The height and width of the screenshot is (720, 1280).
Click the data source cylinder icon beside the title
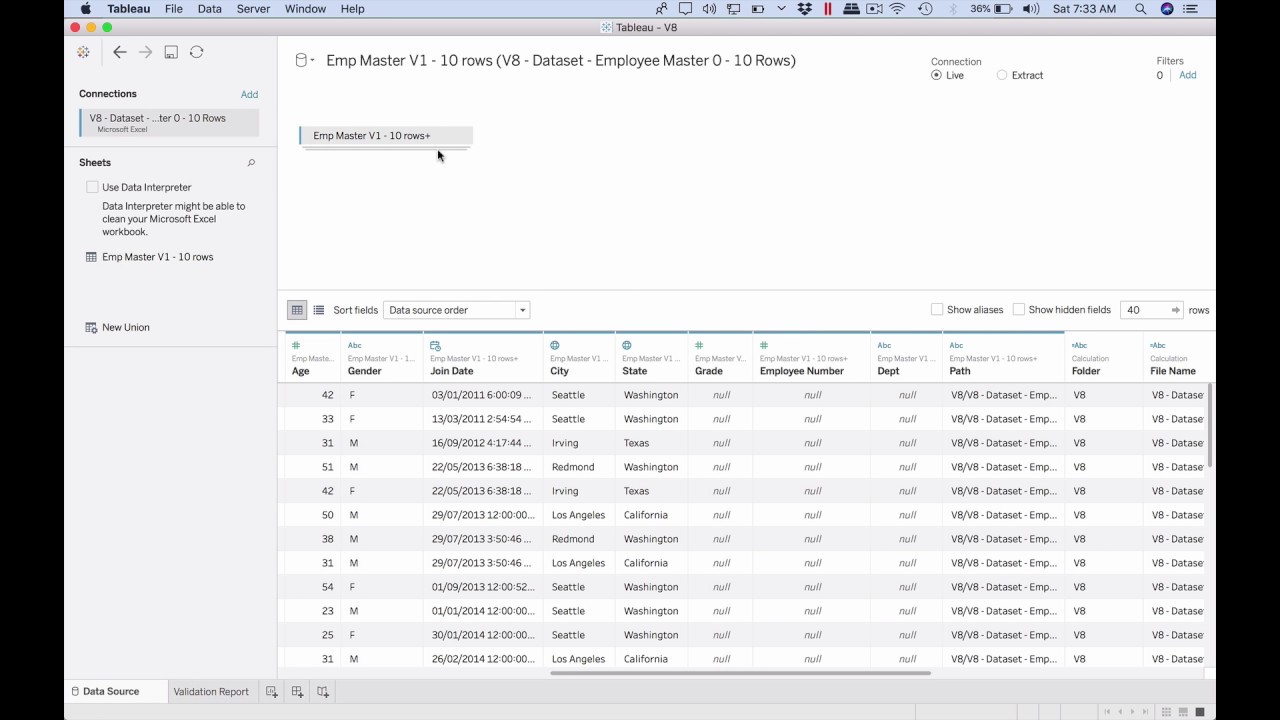click(x=300, y=61)
